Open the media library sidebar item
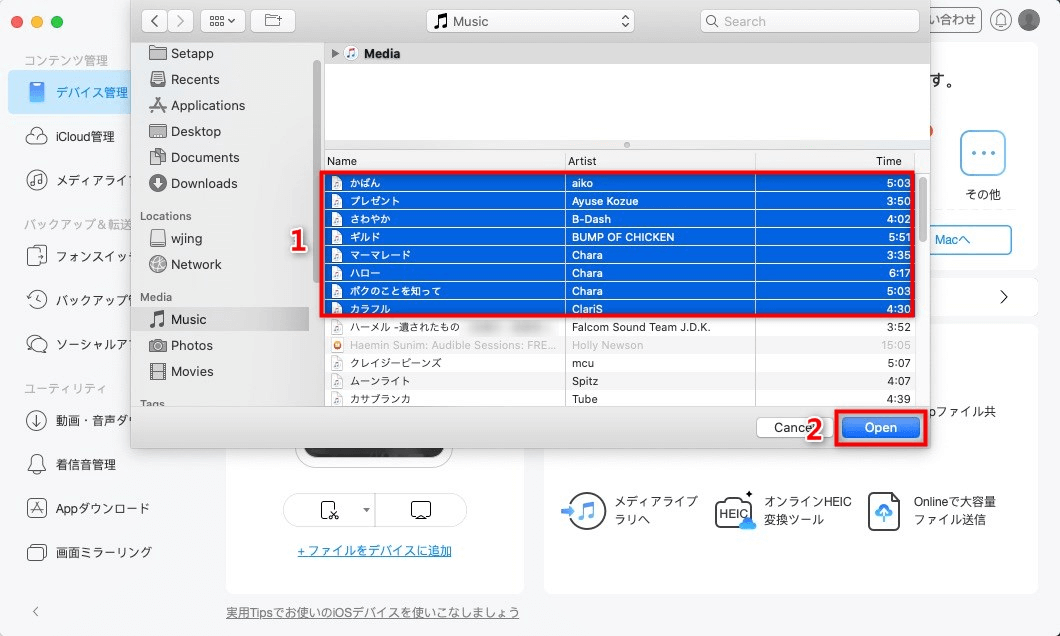 click(78, 180)
